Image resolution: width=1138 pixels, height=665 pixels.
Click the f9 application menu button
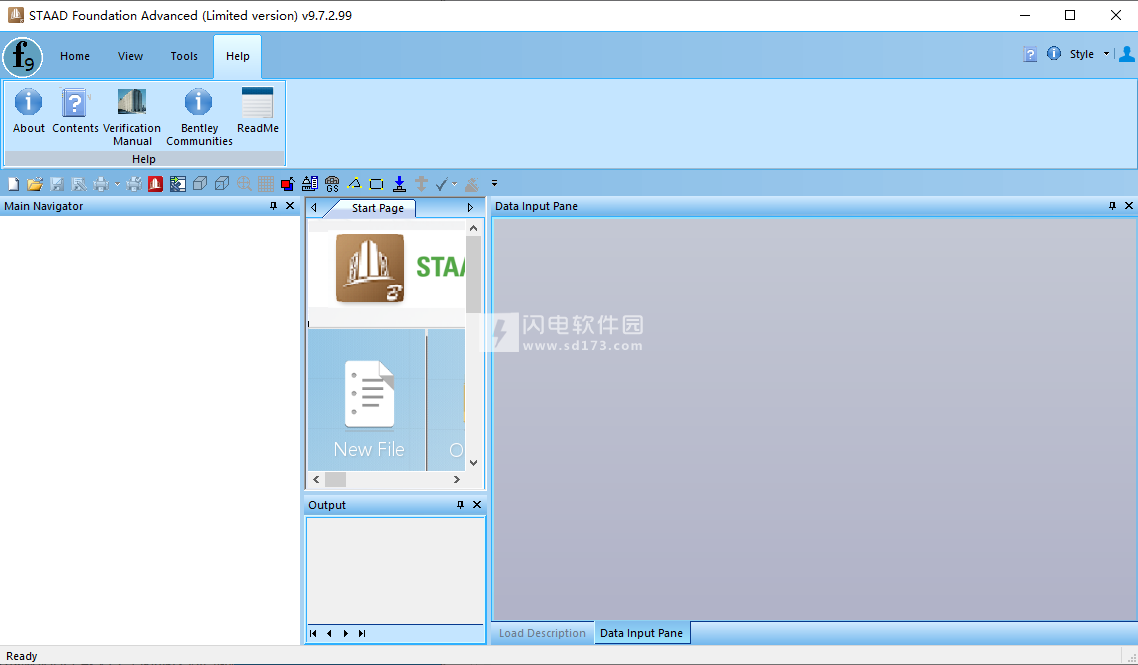22,57
